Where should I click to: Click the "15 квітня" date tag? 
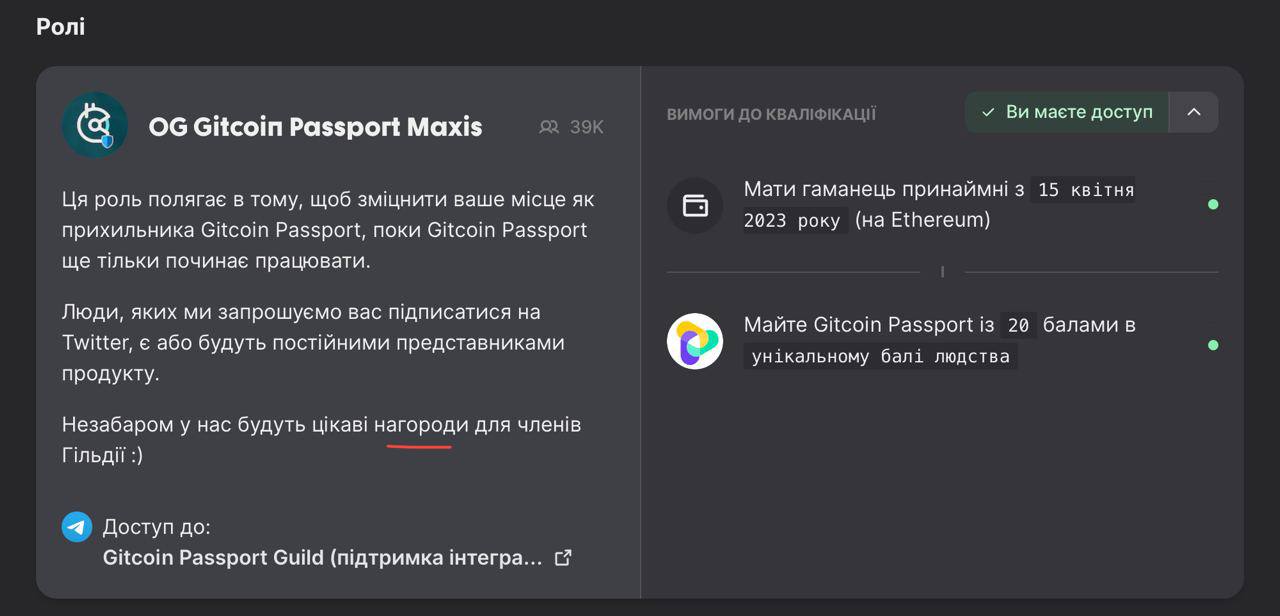pos(1084,190)
